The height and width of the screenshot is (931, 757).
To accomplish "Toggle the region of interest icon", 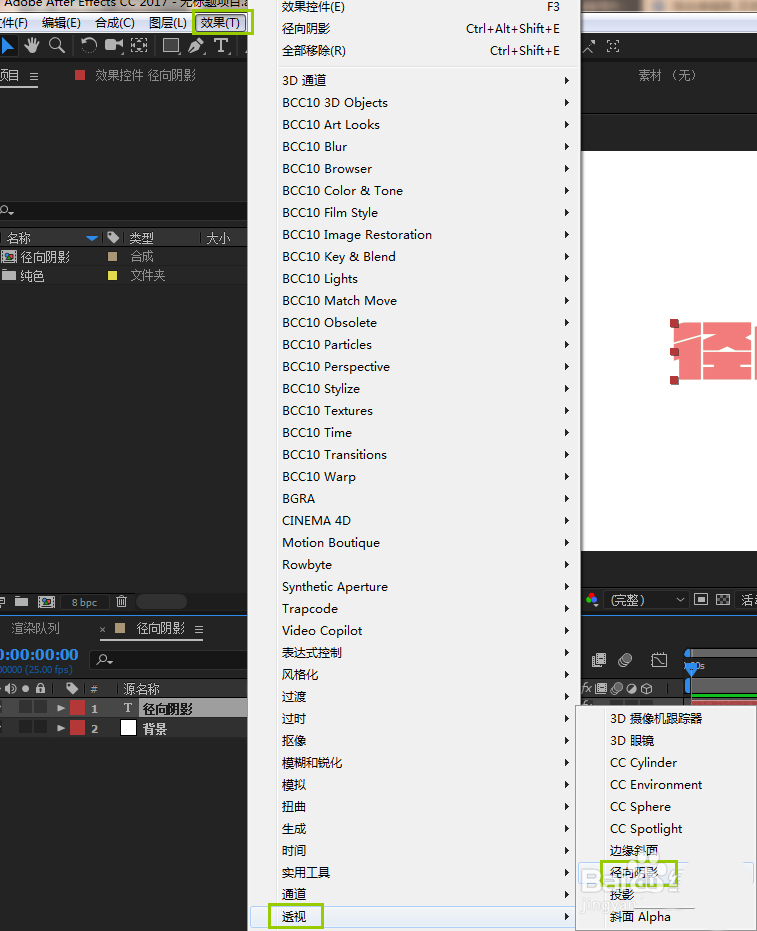I will coord(701,600).
